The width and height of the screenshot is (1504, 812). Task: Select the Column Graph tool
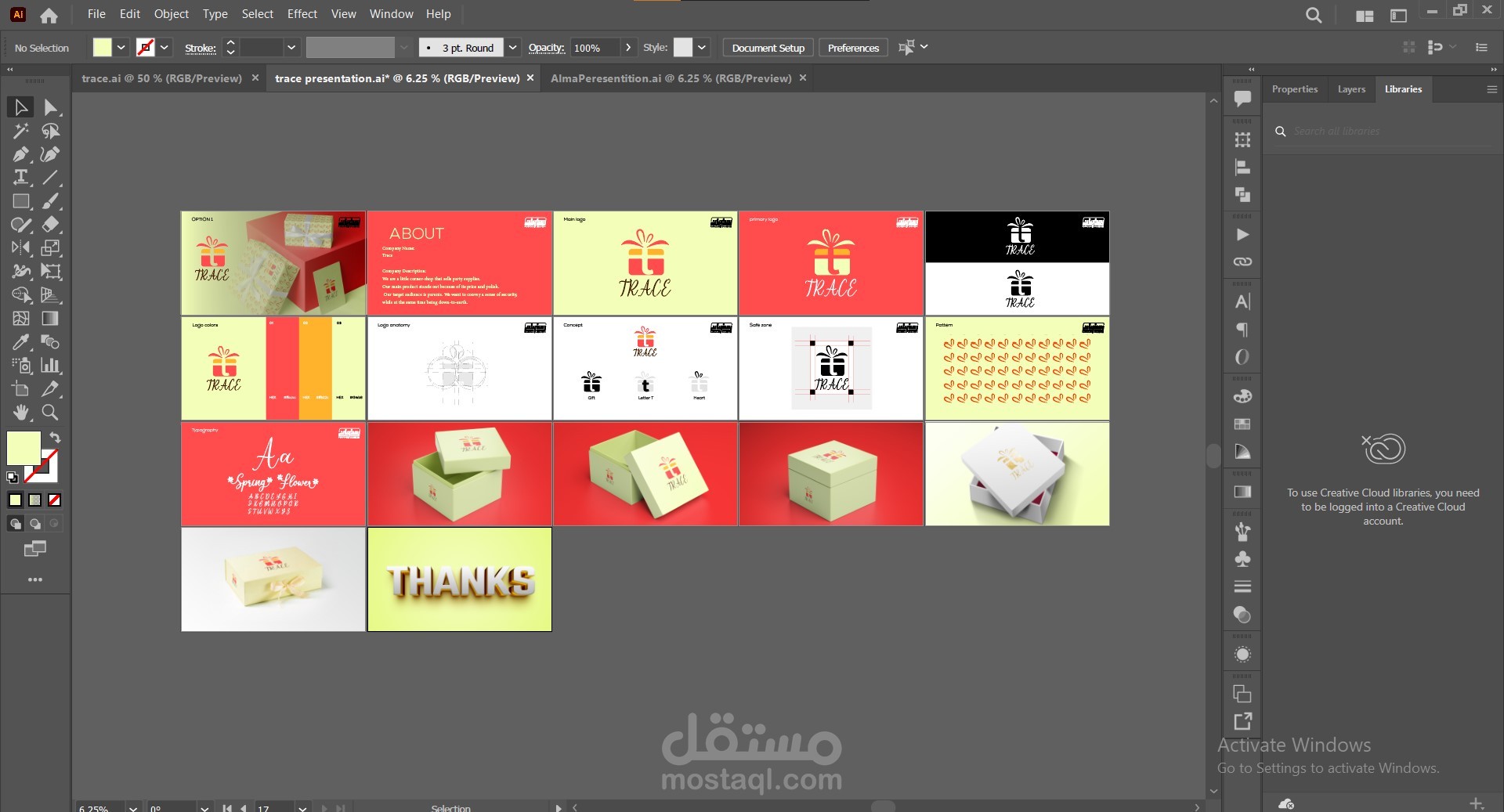click(51, 366)
